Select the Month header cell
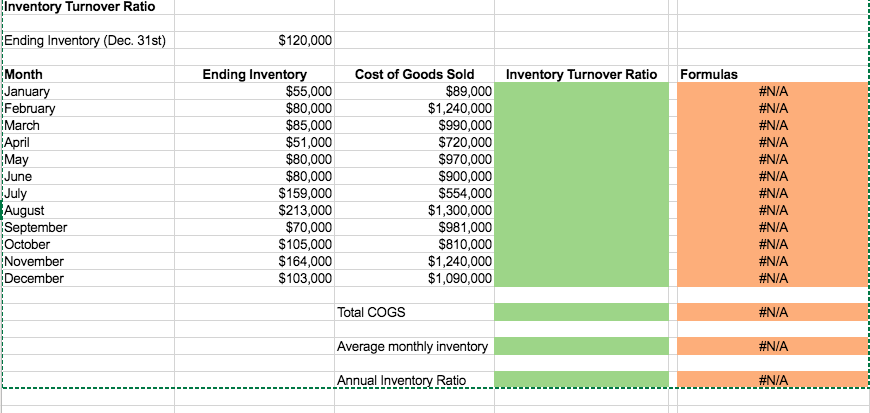The height and width of the screenshot is (413, 870). [88, 74]
